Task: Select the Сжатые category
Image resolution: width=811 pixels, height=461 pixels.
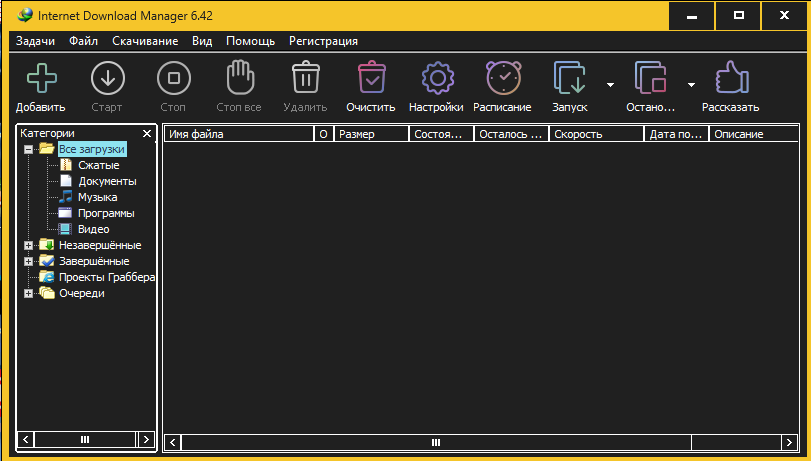Action: click(99, 165)
